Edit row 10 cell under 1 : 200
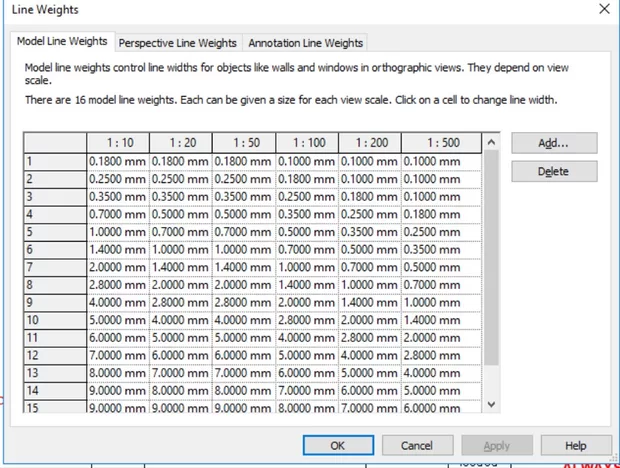The image size is (620, 468). coord(370,320)
